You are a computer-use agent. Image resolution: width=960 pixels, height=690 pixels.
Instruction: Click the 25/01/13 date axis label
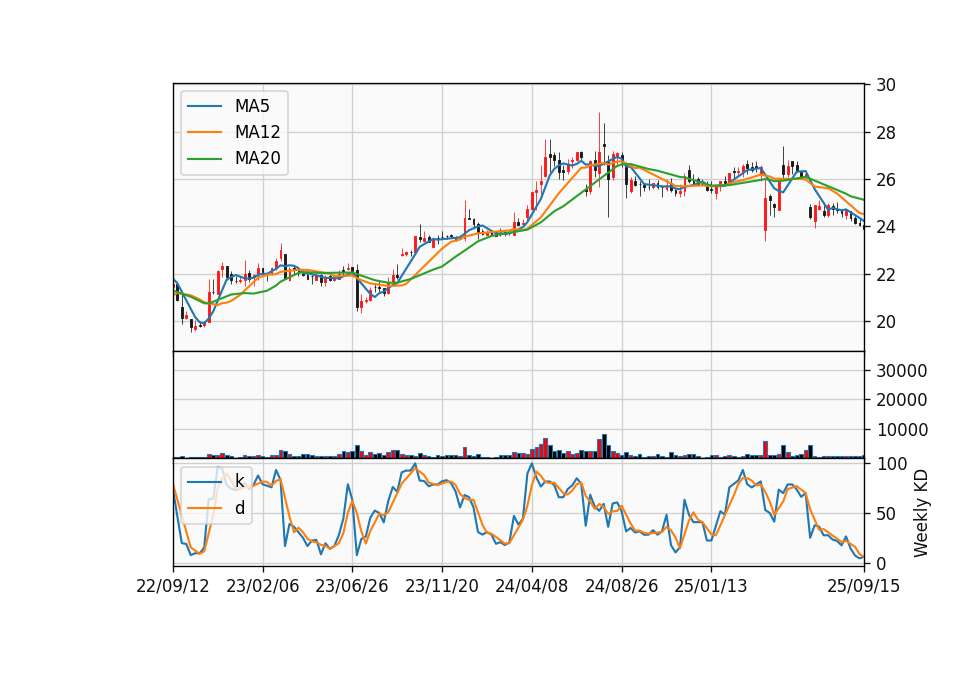click(x=711, y=586)
